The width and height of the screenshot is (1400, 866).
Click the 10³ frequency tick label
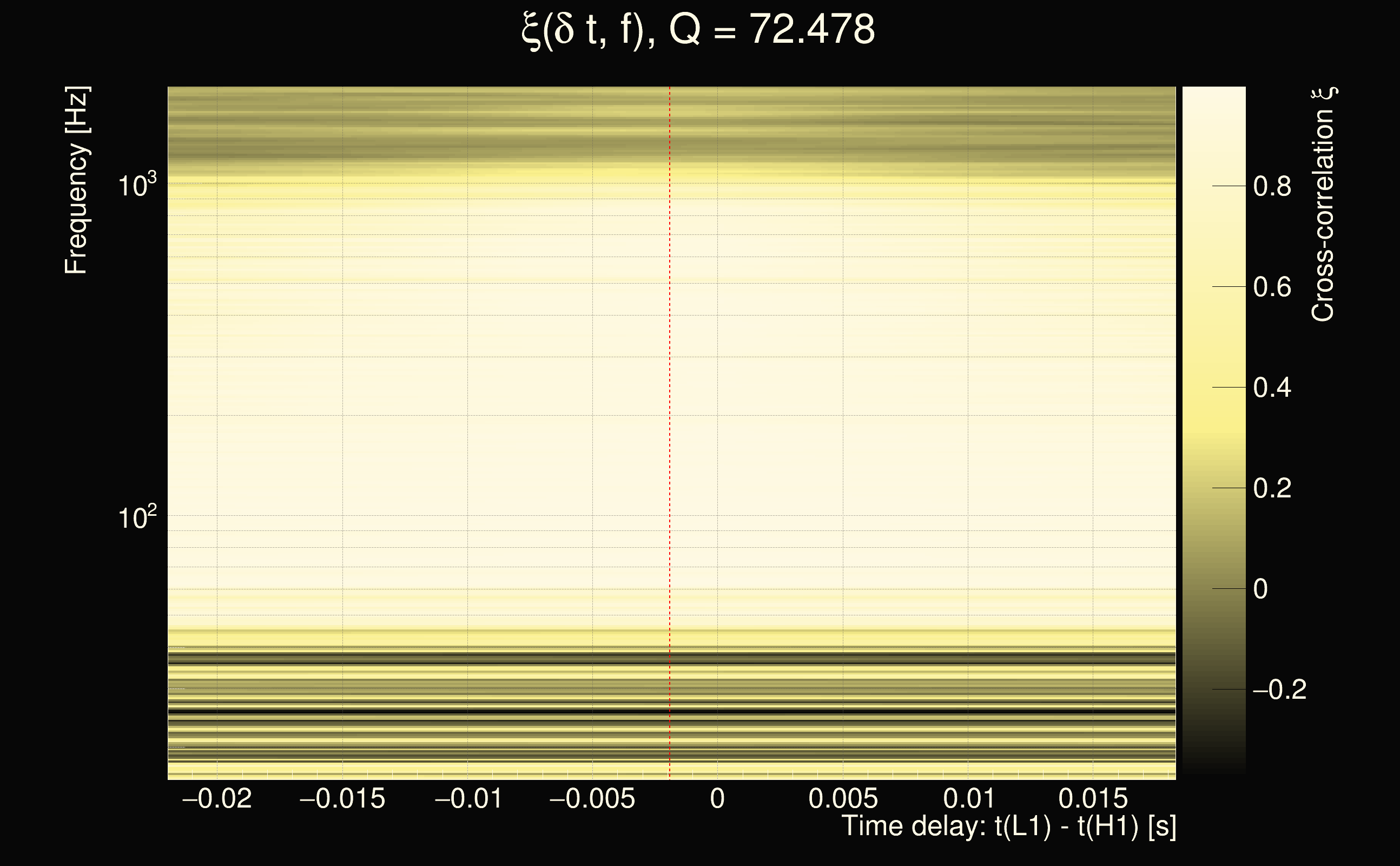[137, 186]
